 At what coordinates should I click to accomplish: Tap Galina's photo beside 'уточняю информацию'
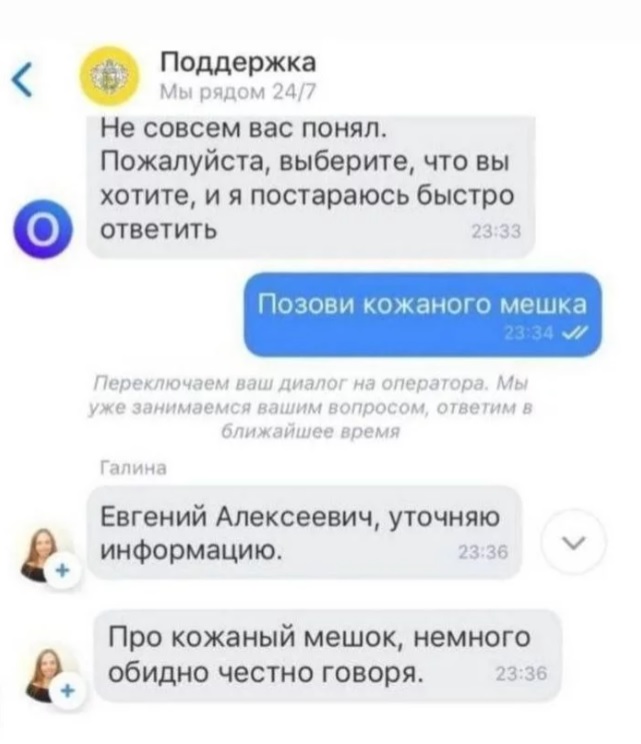pyautogui.click(x=44, y=553)
